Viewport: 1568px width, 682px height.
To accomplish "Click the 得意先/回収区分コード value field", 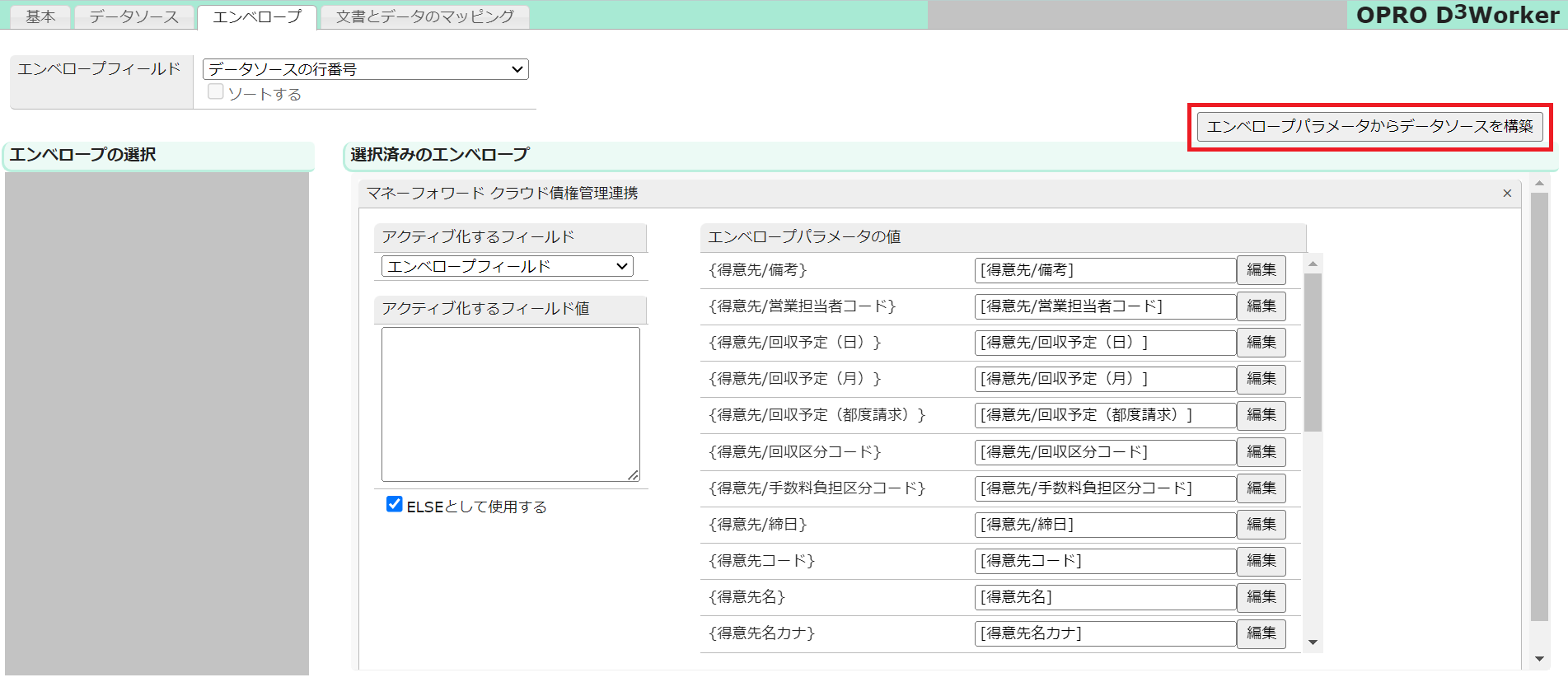I will 1104,452.
